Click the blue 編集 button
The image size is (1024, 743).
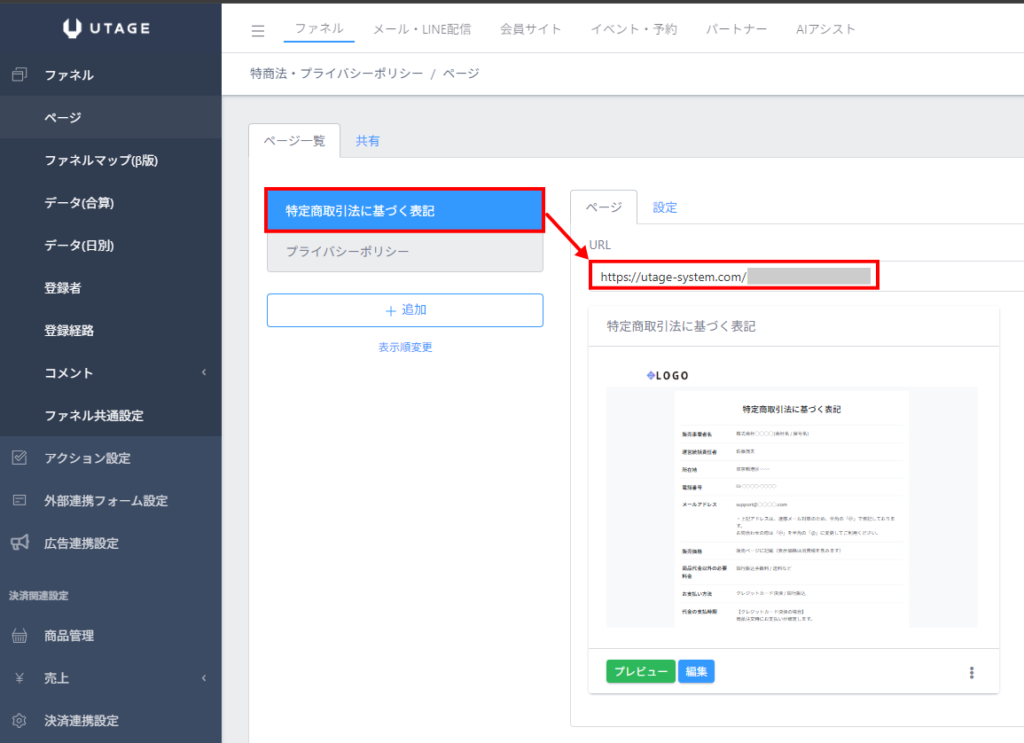pos(696,672)
